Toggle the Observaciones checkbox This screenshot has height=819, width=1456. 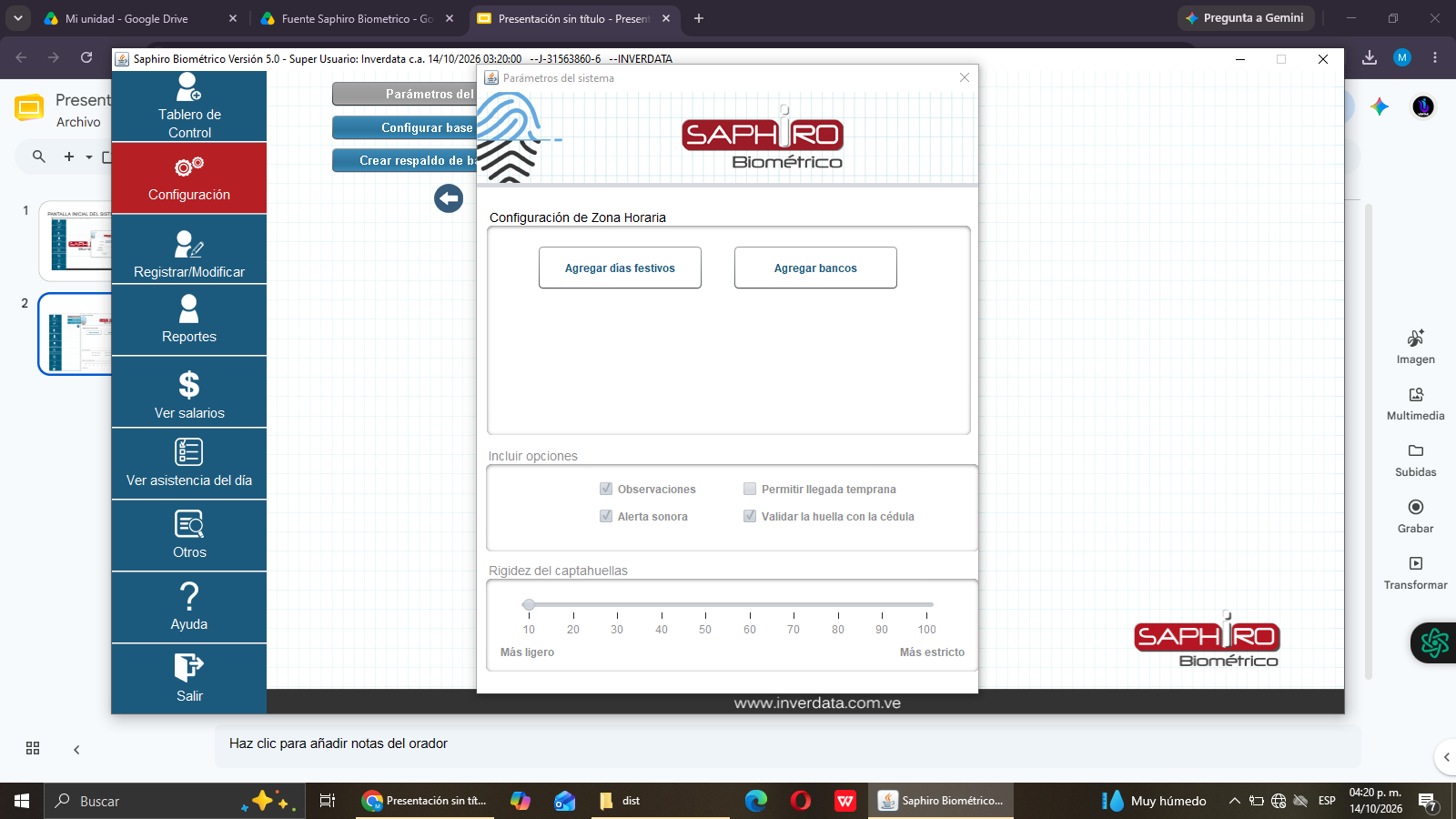(606, 489)
